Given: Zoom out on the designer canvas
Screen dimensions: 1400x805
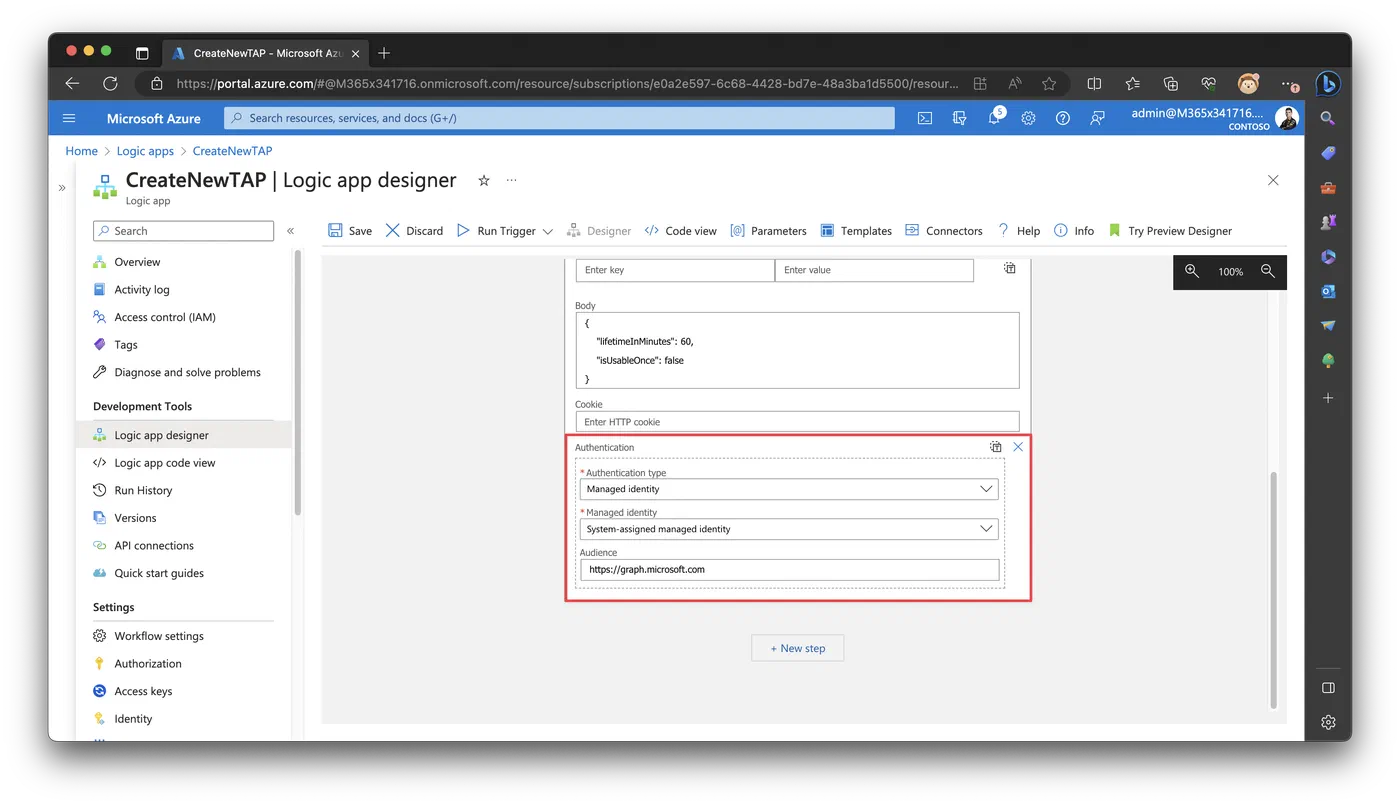Looking at the screenshot, I should [x=1268, y=271].
